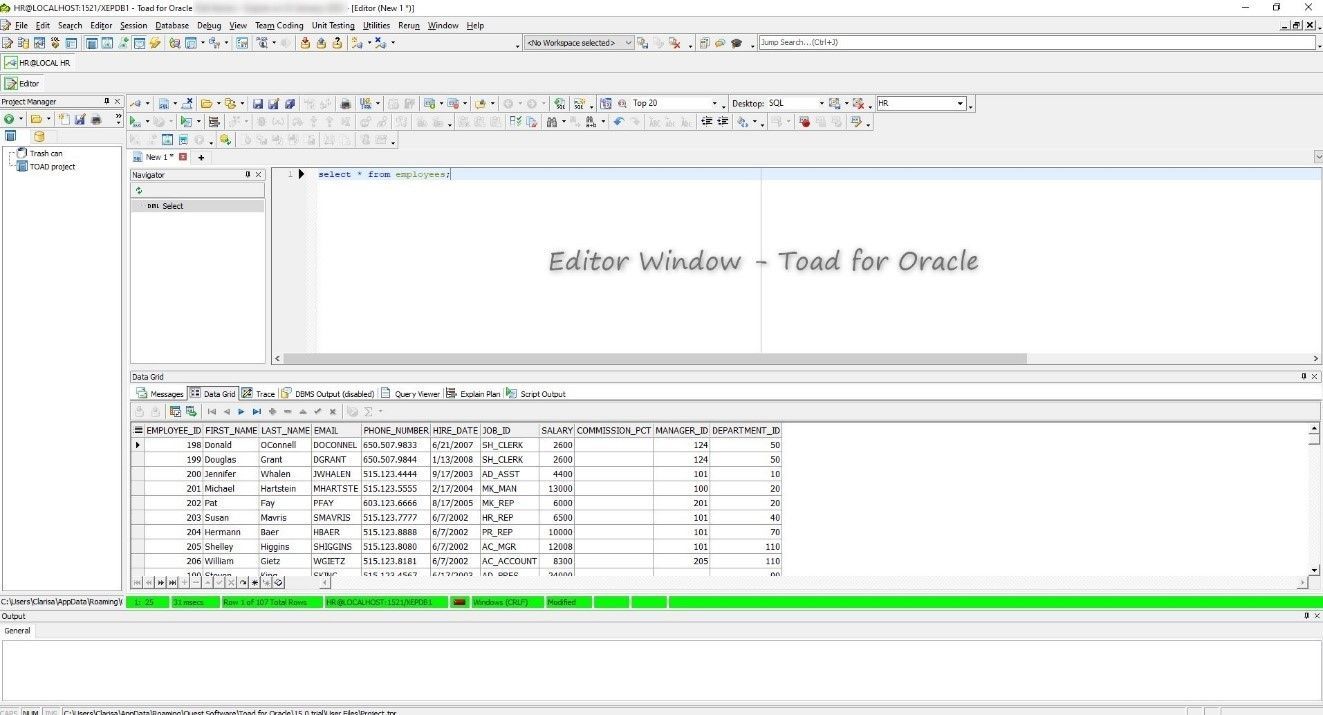1323x715 pixels.
Task: Switch to DBMS Output (disabled) tab
Action: click(327, 394)
